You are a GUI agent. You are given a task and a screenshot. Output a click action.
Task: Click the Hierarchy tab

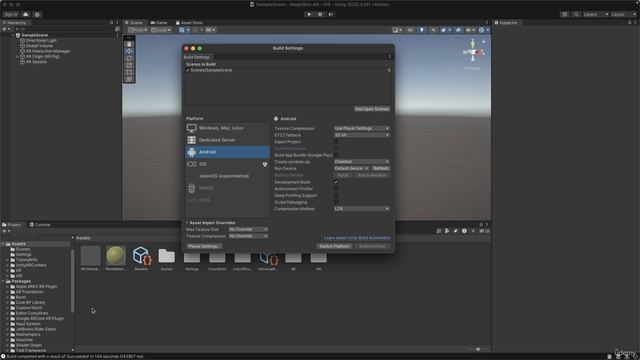click(14, 23)
